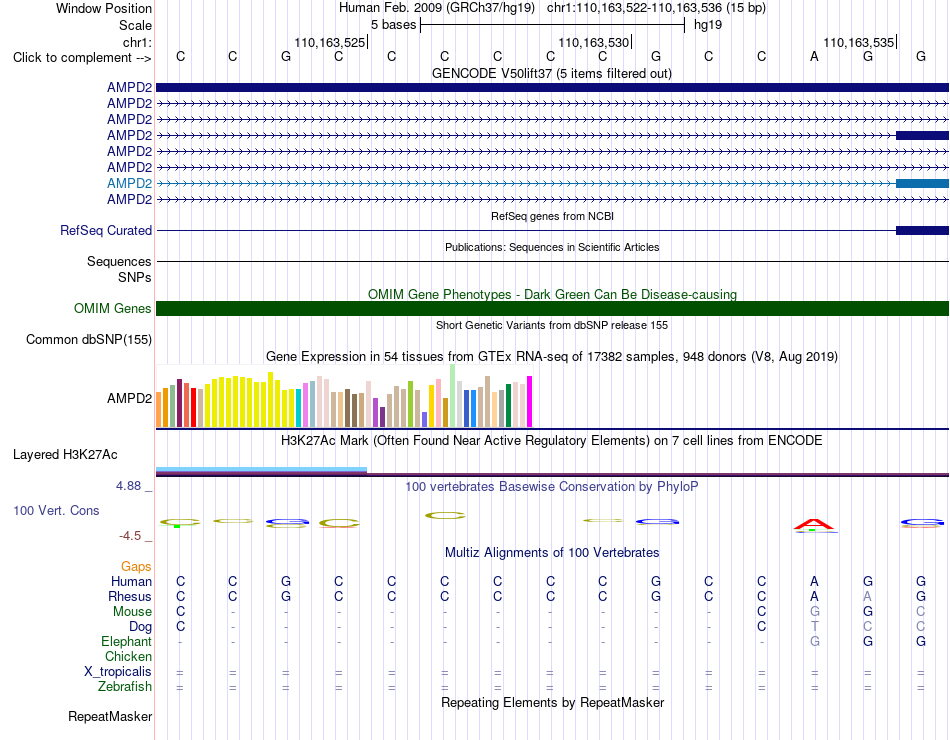Click the Zebrafish species label

coord(125,687)
